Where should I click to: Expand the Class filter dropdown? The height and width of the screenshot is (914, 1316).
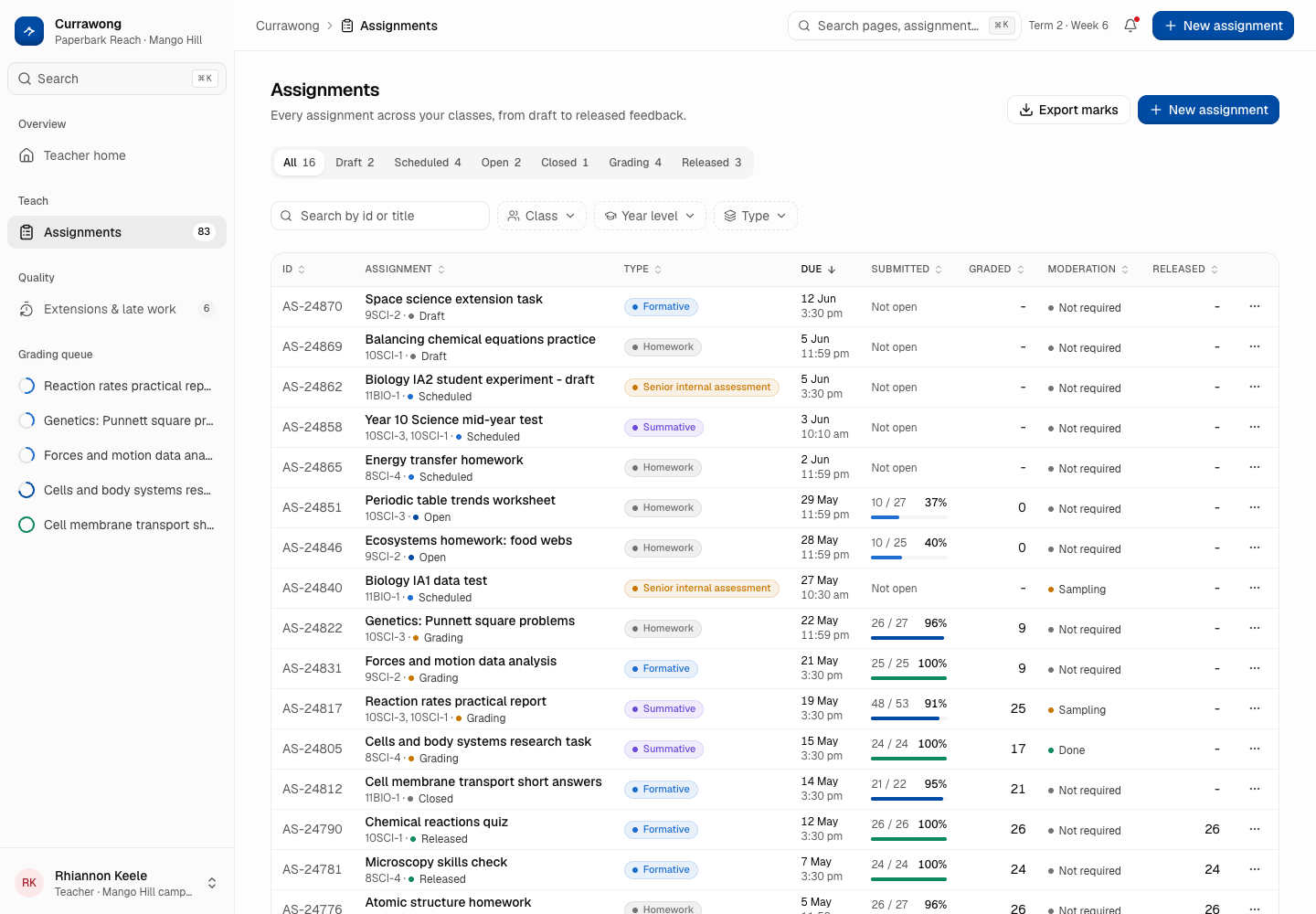[x=542, y=216]
